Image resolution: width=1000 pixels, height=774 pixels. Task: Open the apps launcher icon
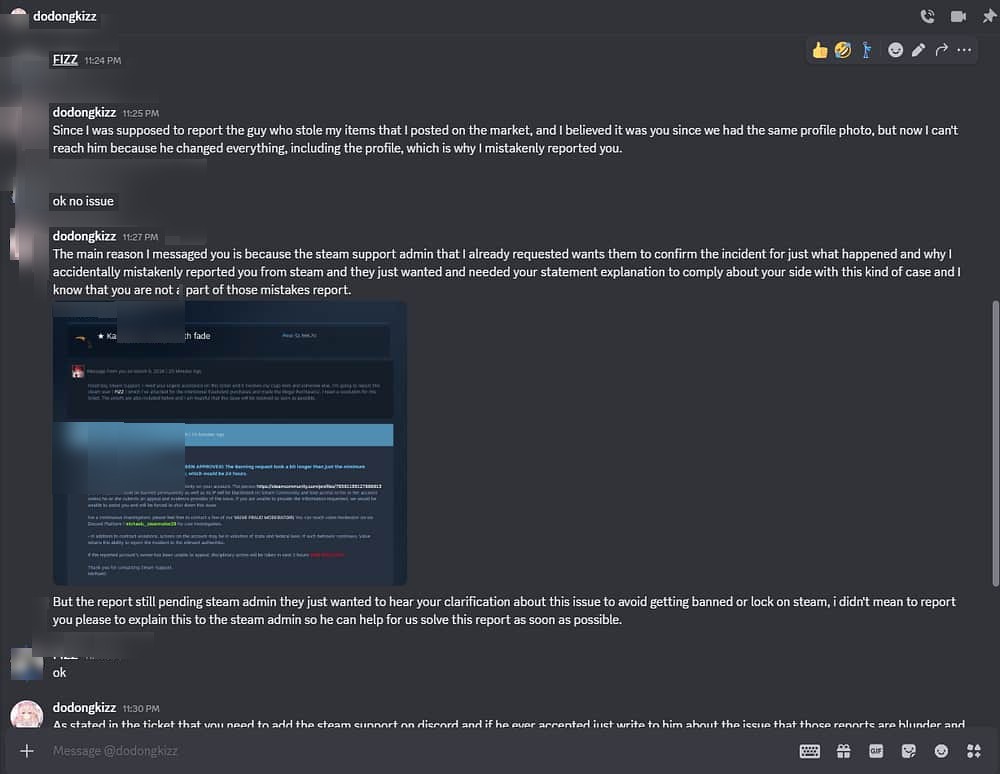[x=973, y=750]
